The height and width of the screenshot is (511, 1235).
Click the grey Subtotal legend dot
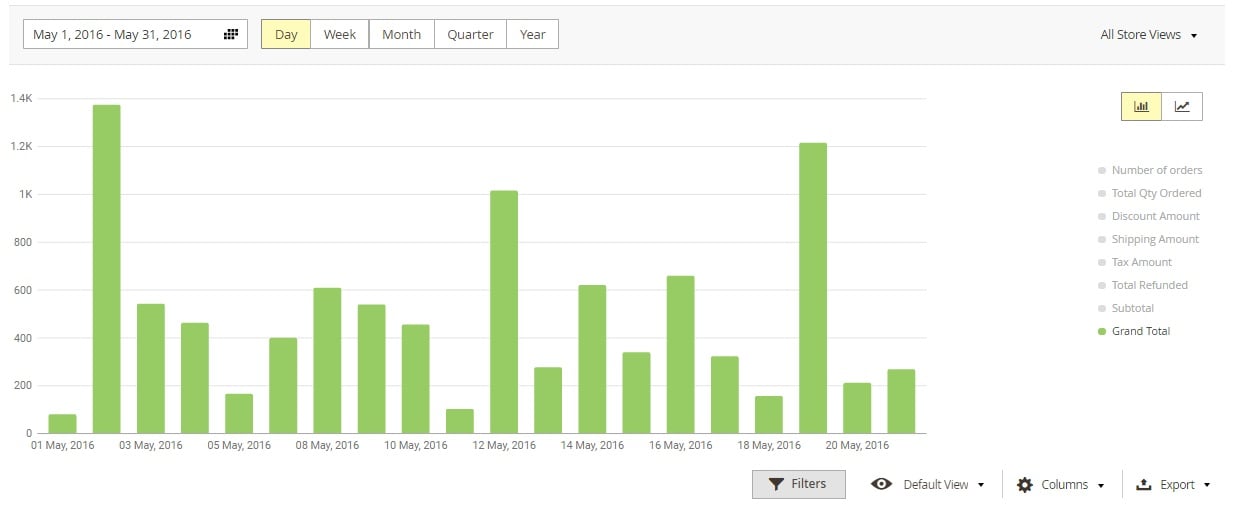click(x=1102, y=308)
